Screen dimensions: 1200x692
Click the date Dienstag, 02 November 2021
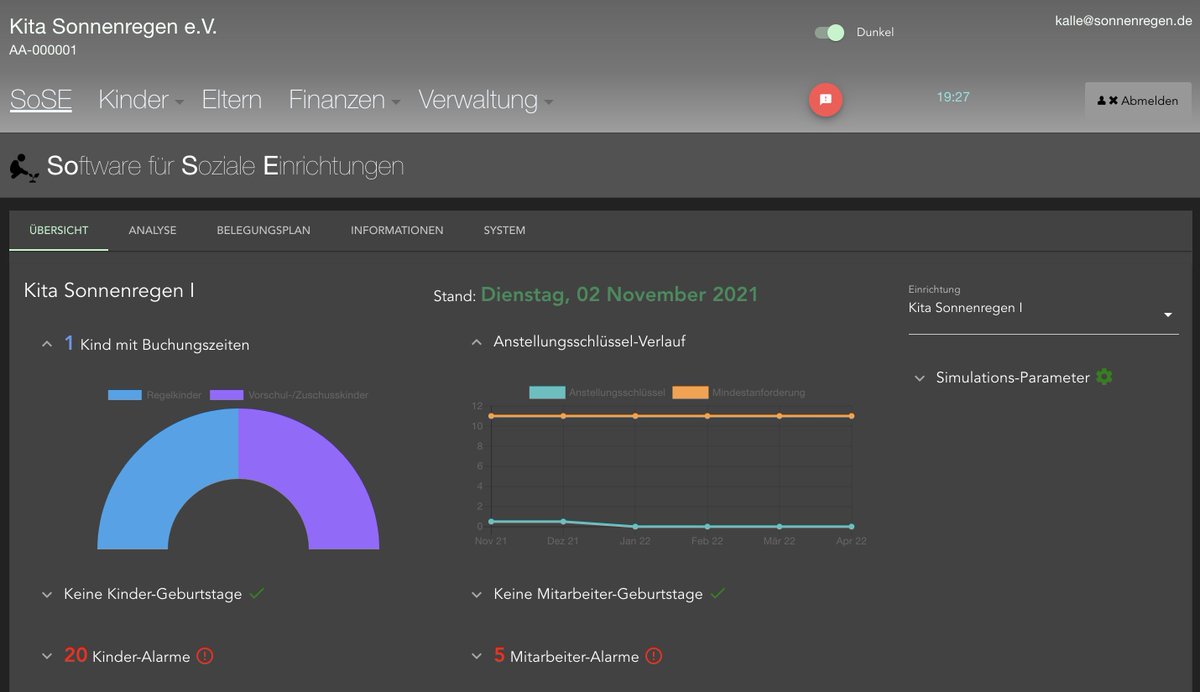[619, 295]
